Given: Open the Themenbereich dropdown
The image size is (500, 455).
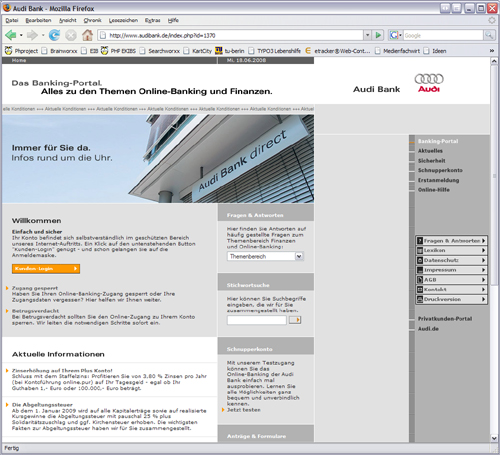Looking at the screenshot, I should [x=265, y=256].
